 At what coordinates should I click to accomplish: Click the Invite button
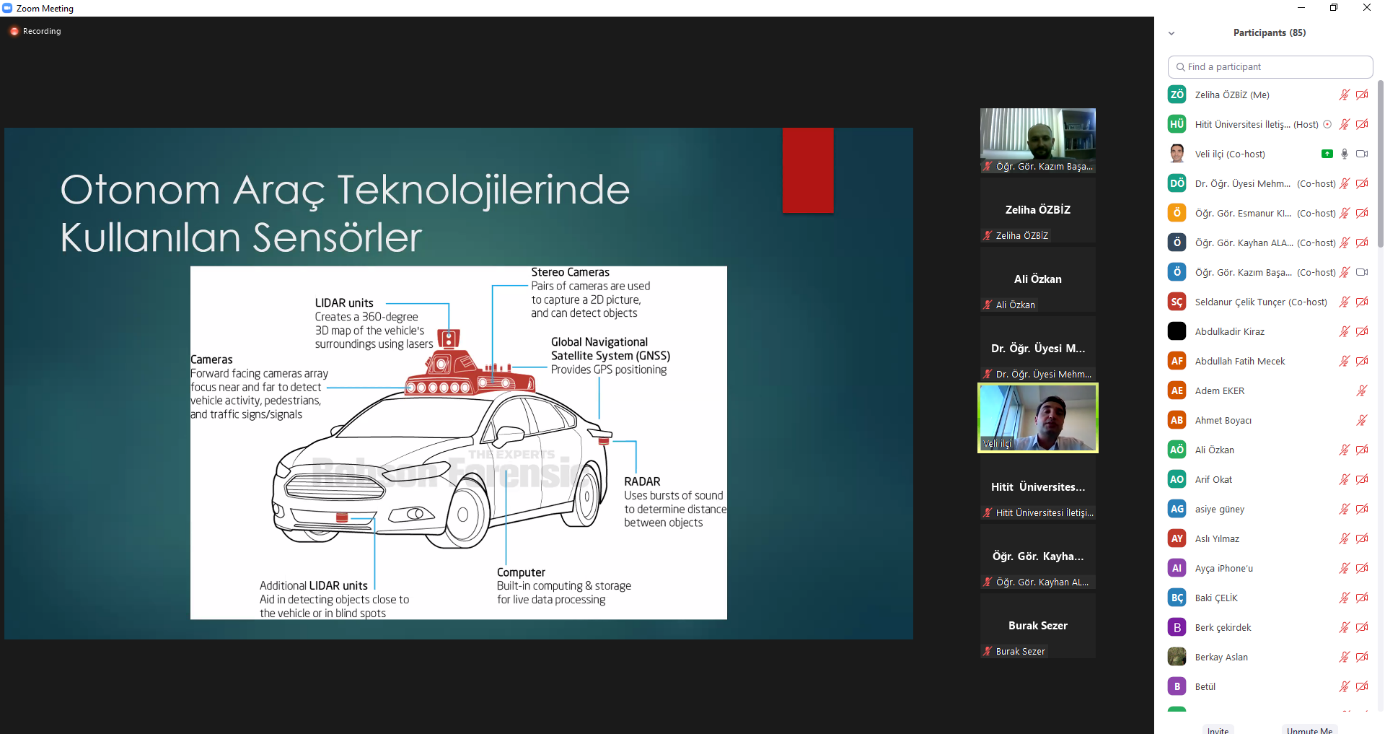[1217, 730]
